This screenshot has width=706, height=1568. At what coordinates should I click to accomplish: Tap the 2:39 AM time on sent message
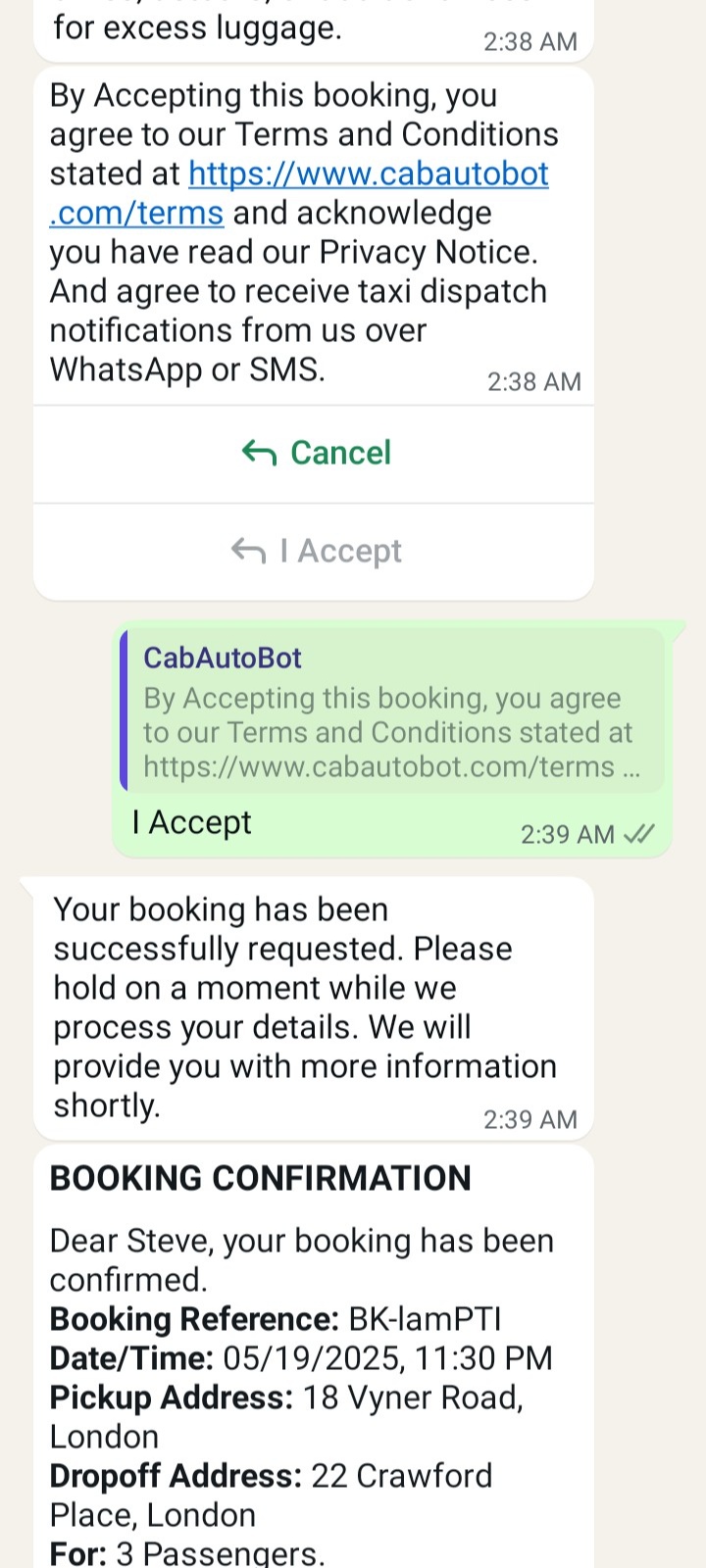coord(567,834)
